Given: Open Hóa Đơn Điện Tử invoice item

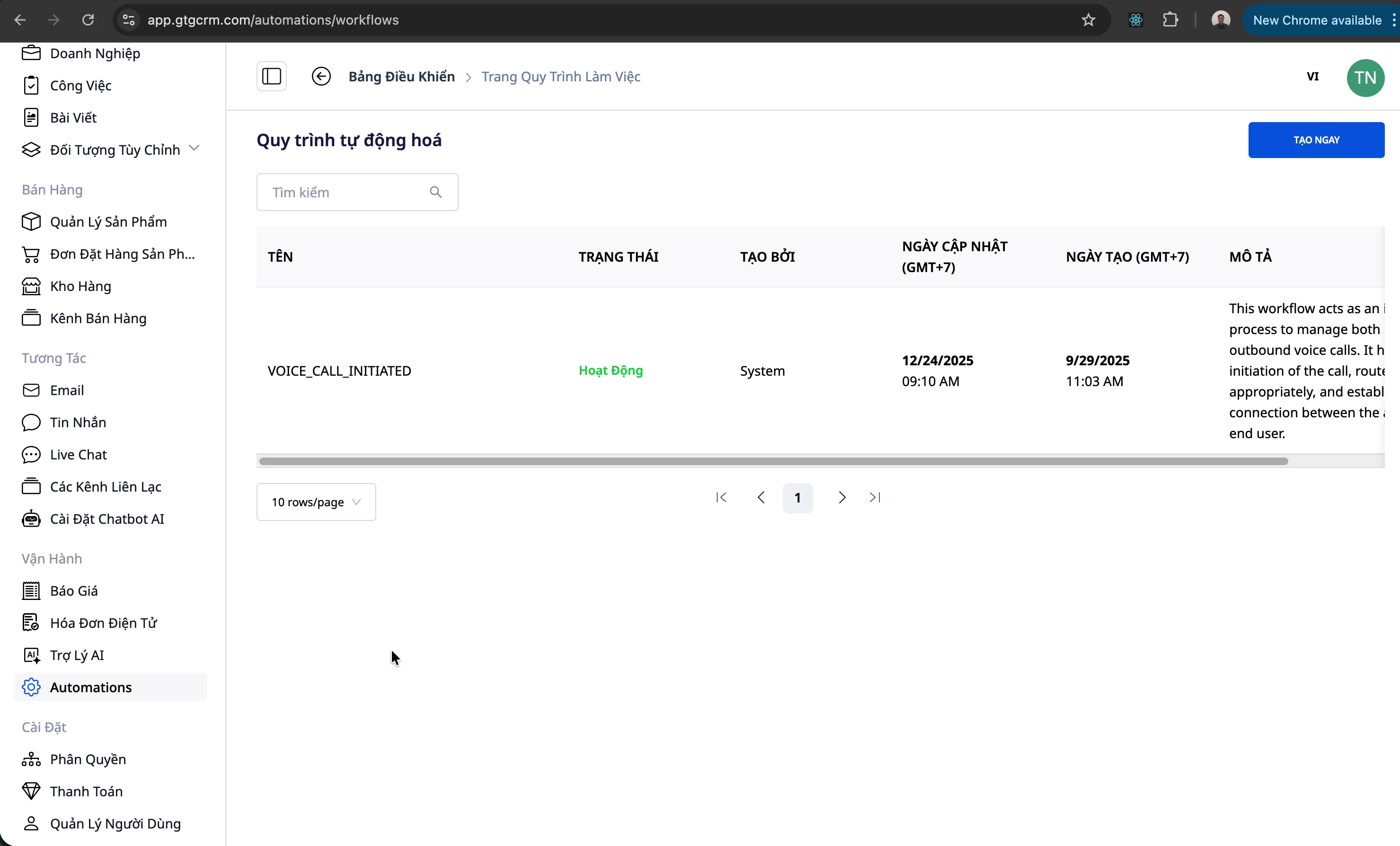Looking at the screenshot, I should [x=103, y=623].
